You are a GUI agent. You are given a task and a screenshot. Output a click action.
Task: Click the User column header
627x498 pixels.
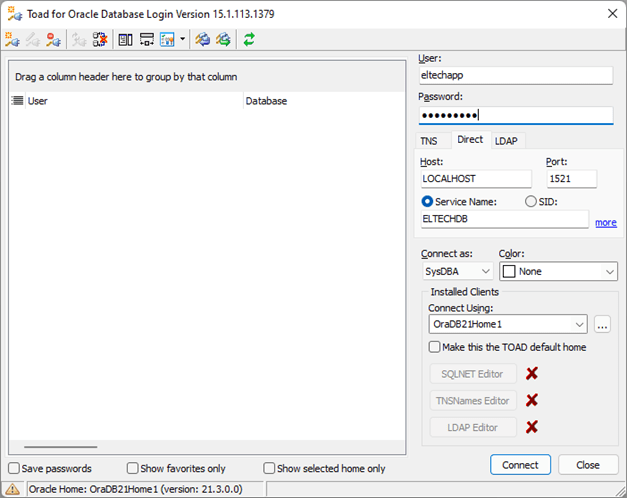coord(134,101)
